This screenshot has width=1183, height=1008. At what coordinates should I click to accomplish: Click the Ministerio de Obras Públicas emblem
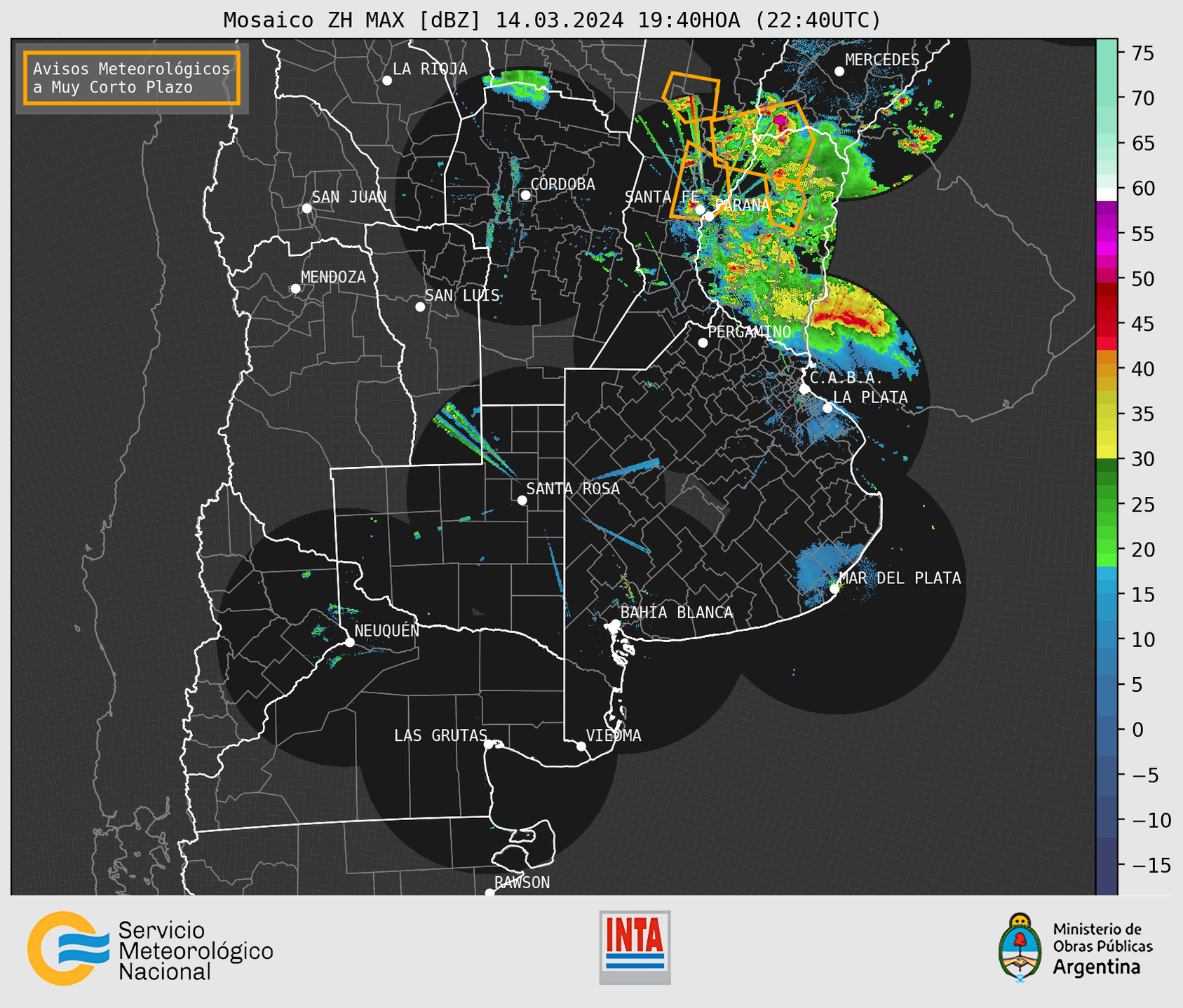pyautogui.click(x=1020, y=948)
